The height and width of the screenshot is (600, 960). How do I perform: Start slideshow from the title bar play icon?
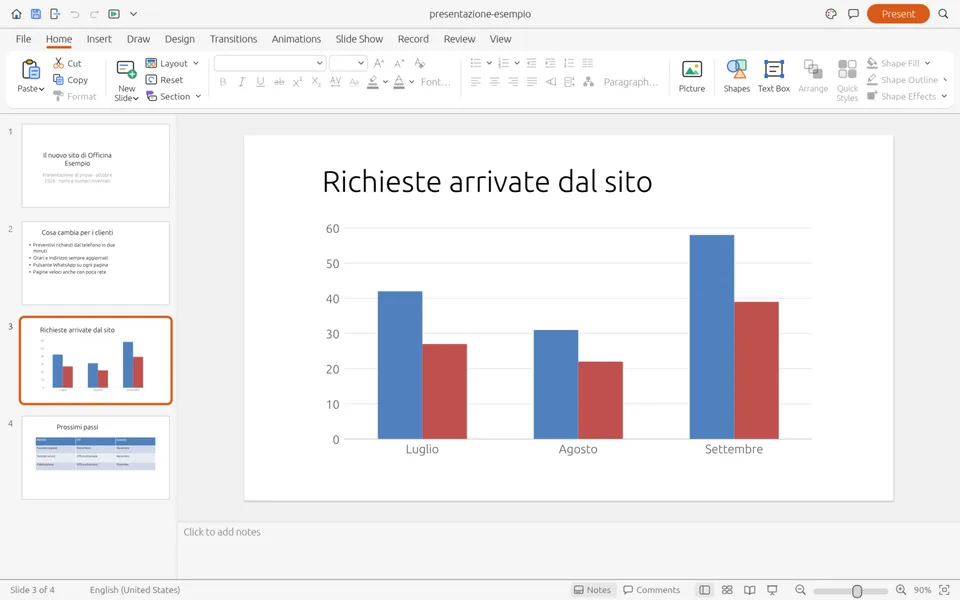pos(114,13)
